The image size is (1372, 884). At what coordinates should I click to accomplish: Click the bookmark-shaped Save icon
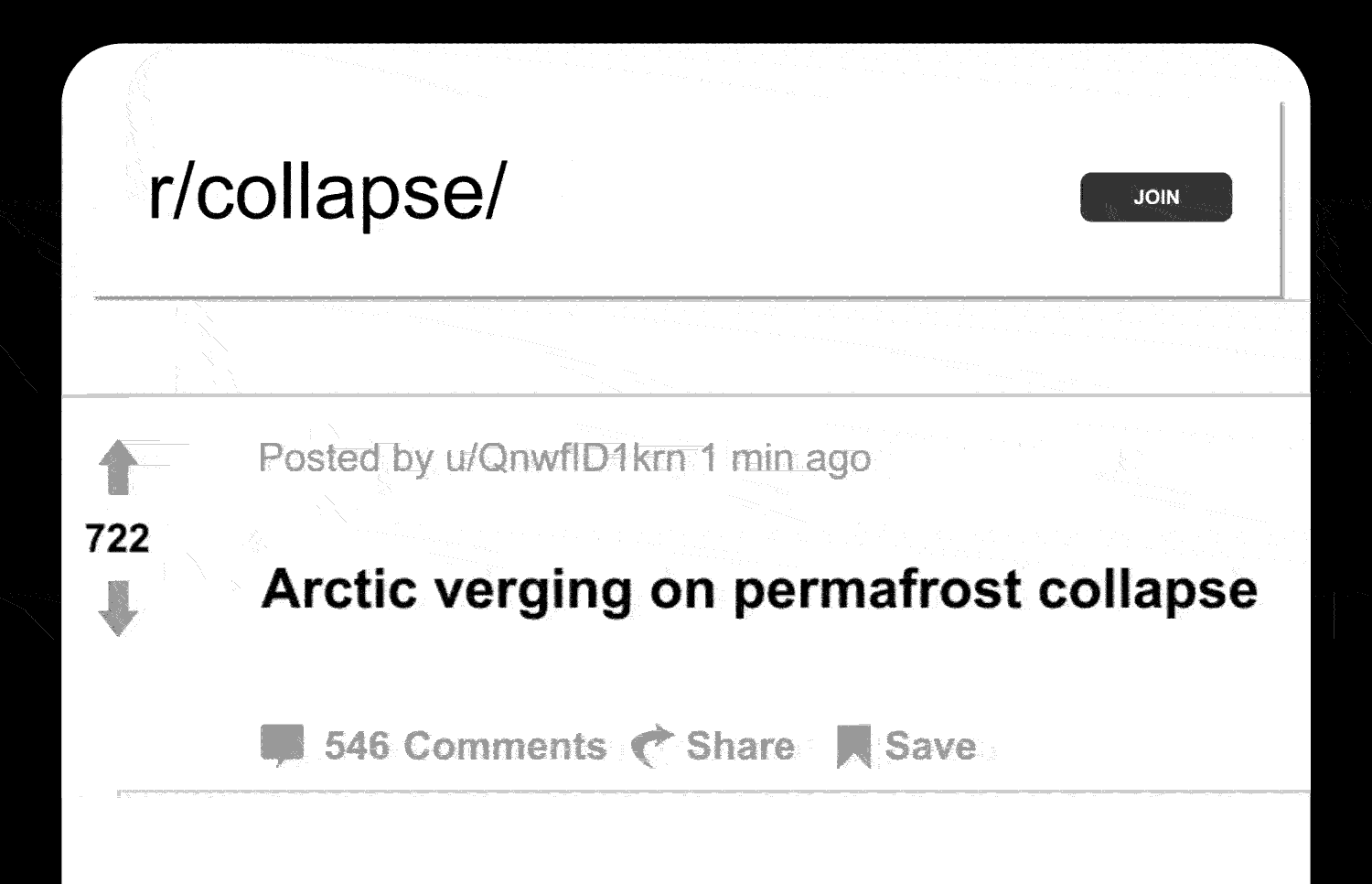coord(852,743)
